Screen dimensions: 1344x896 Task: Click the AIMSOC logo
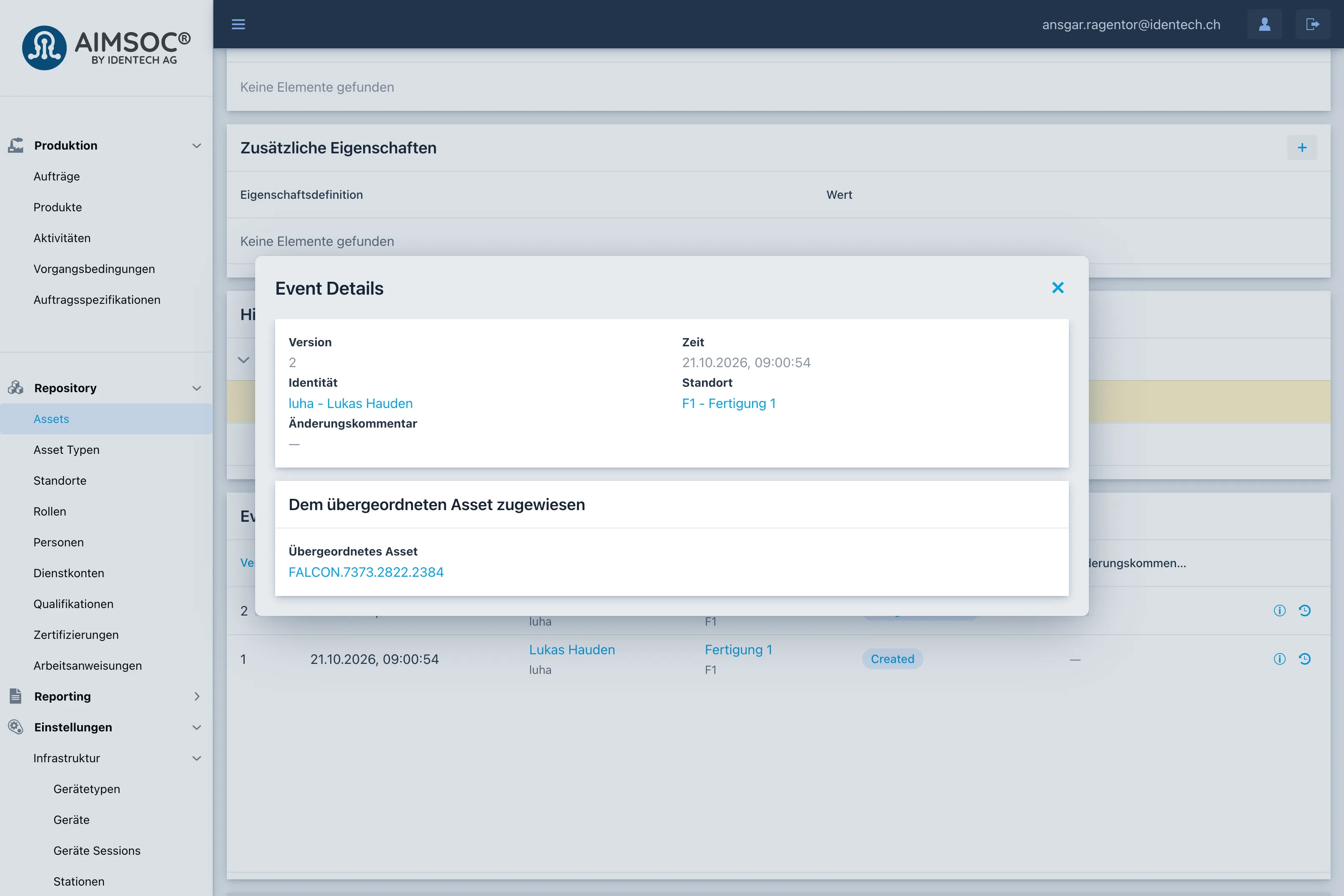coord(106,48)
